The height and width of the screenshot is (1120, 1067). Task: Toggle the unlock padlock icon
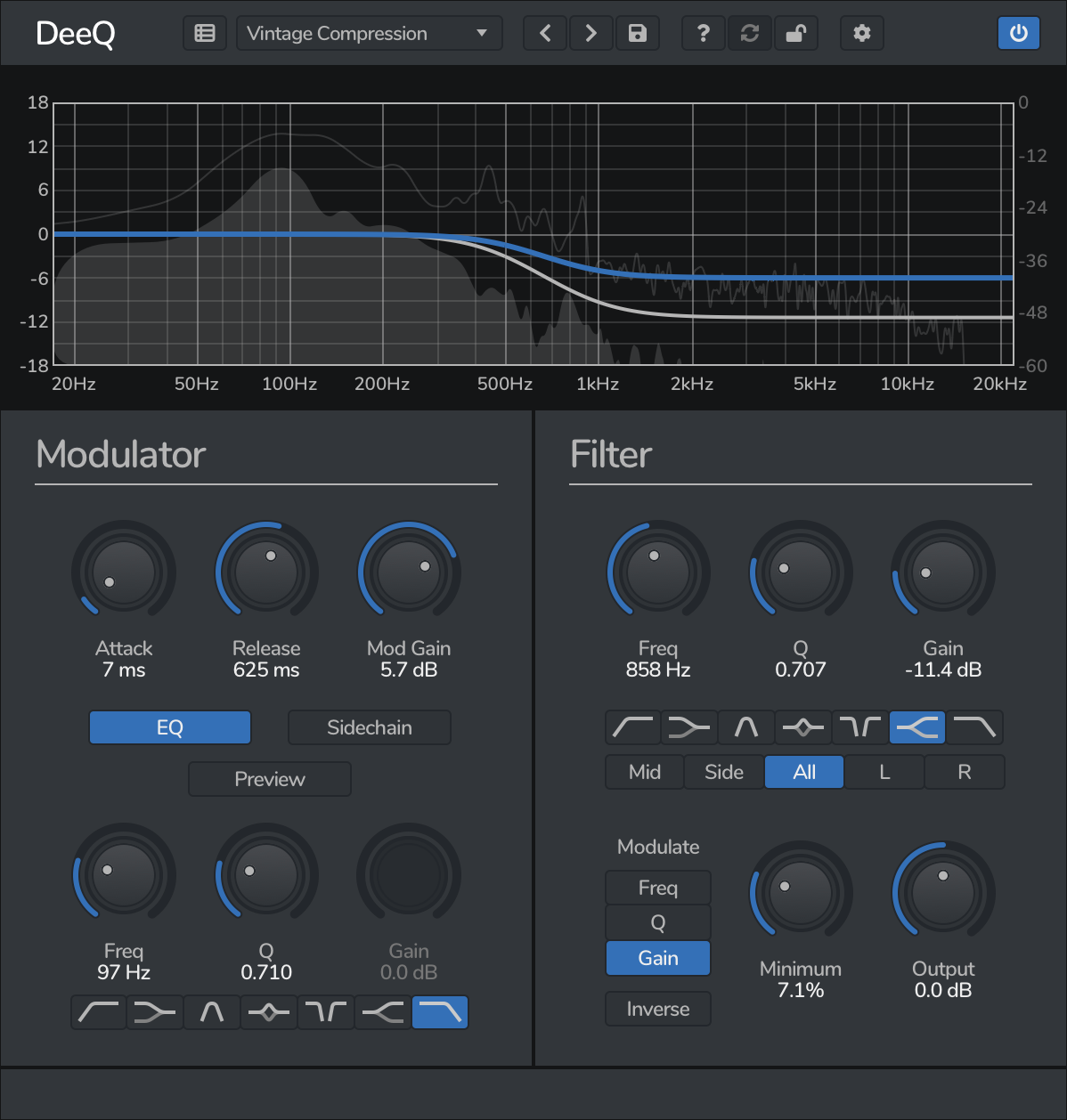pyautogui.click(x=796, y=34)
